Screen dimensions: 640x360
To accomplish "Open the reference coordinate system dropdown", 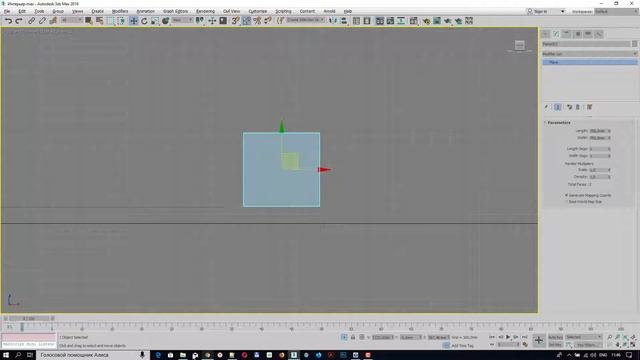I will pos(182,20).
